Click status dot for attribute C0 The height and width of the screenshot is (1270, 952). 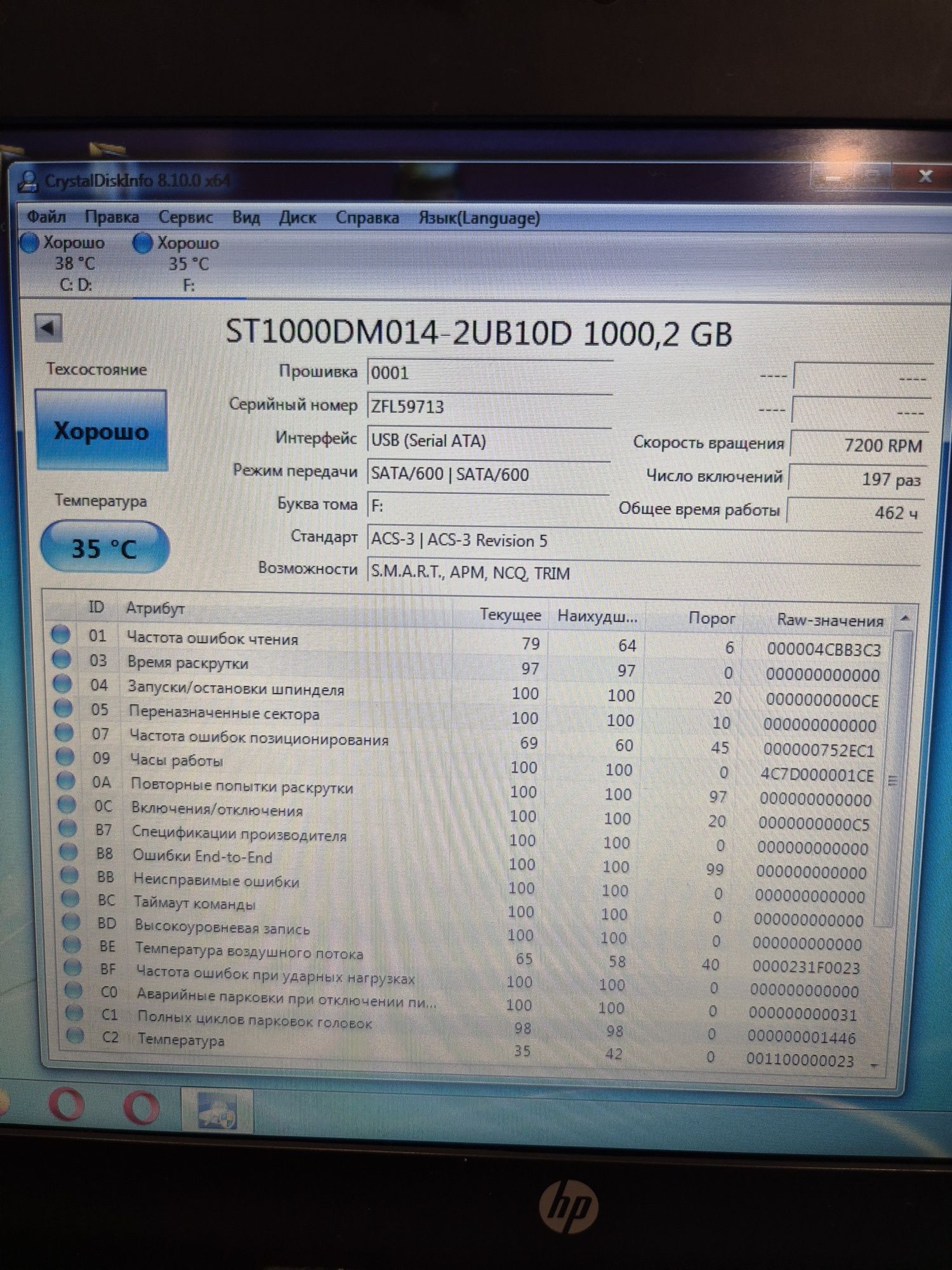click(74, 991)
